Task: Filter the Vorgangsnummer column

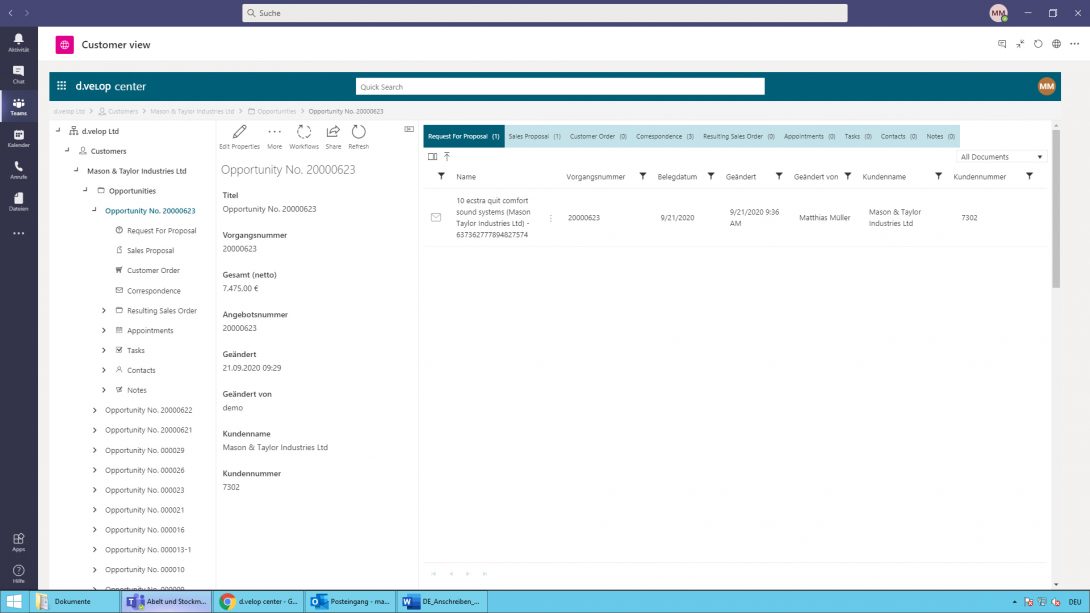Action: click(x=642, y=177)
